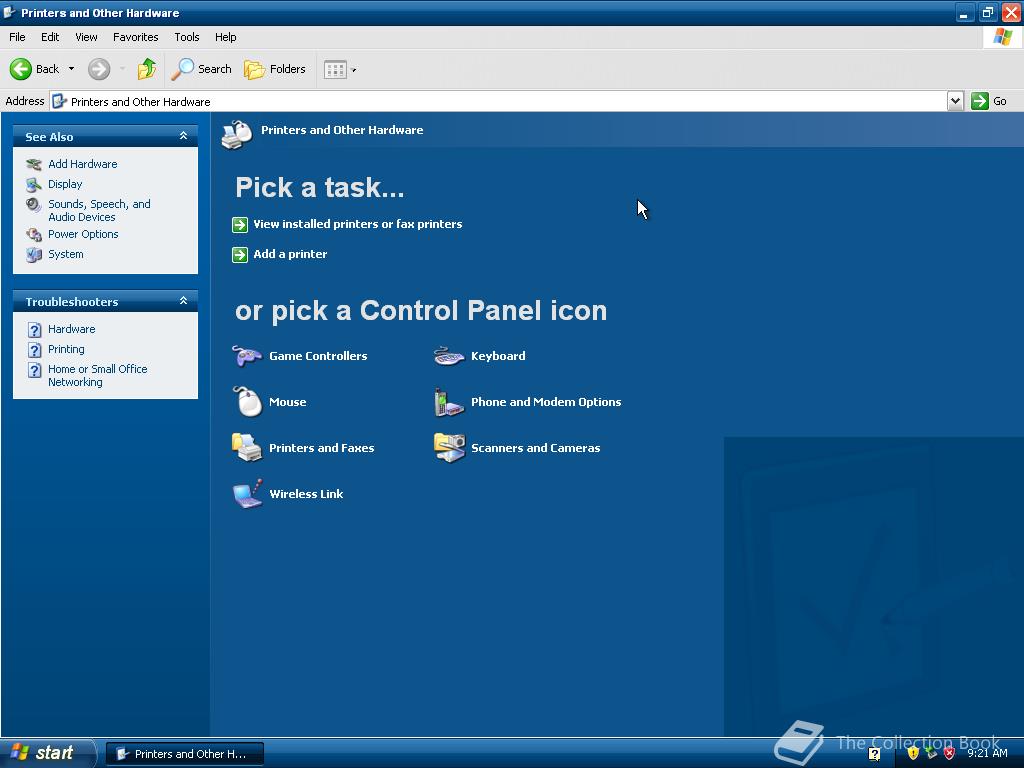1024x768 pixels.
Task: Click the yellow security shield tray icon
Action: click(913, 753)
